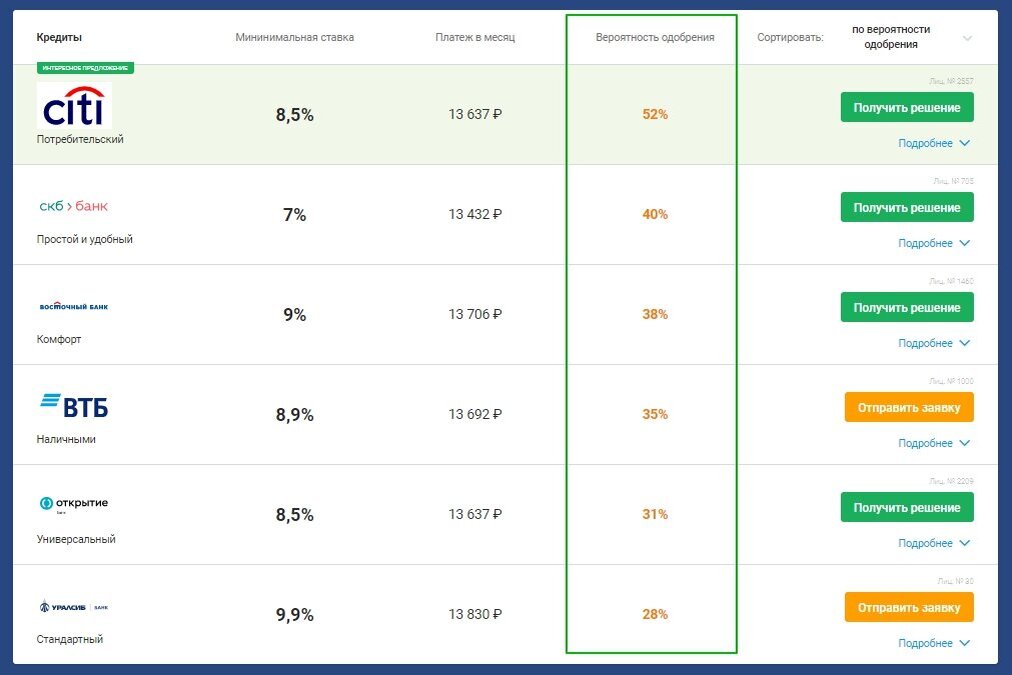Open the sort dropdown 'по вероятности одобрения'
The image size is (1012, 675).
click(x=911, y=37)
